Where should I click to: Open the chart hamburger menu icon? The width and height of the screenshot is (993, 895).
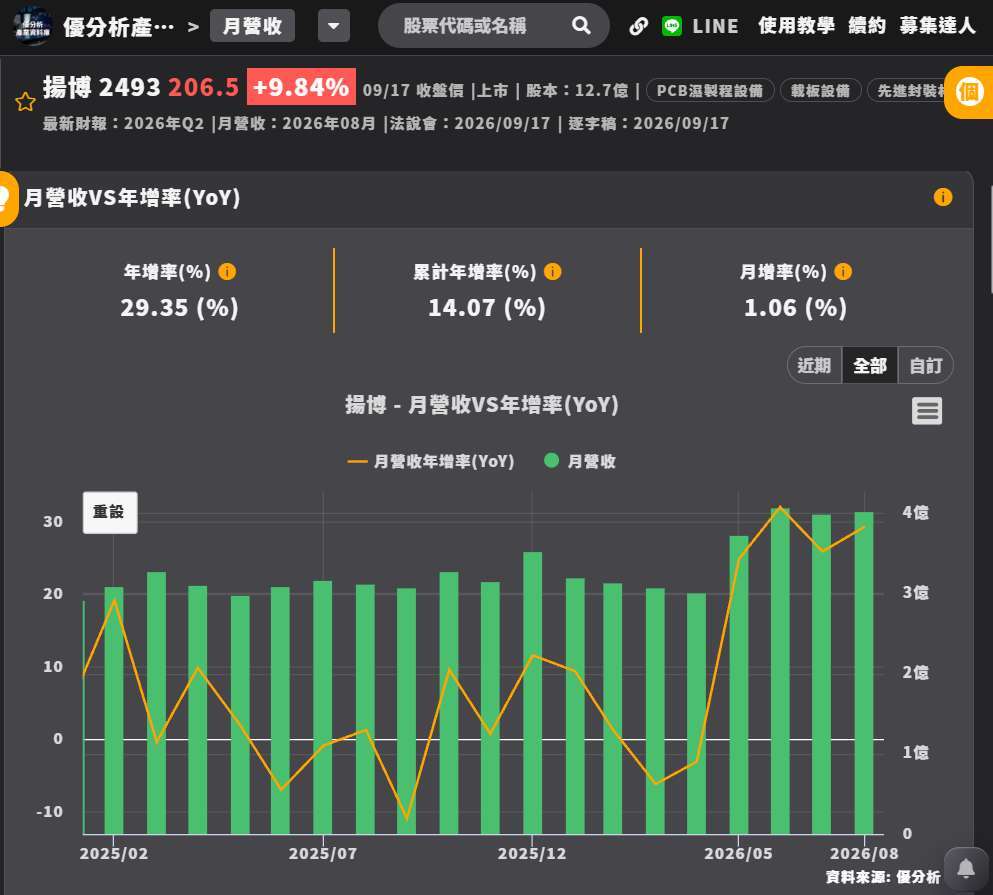(x=927, y=411)
